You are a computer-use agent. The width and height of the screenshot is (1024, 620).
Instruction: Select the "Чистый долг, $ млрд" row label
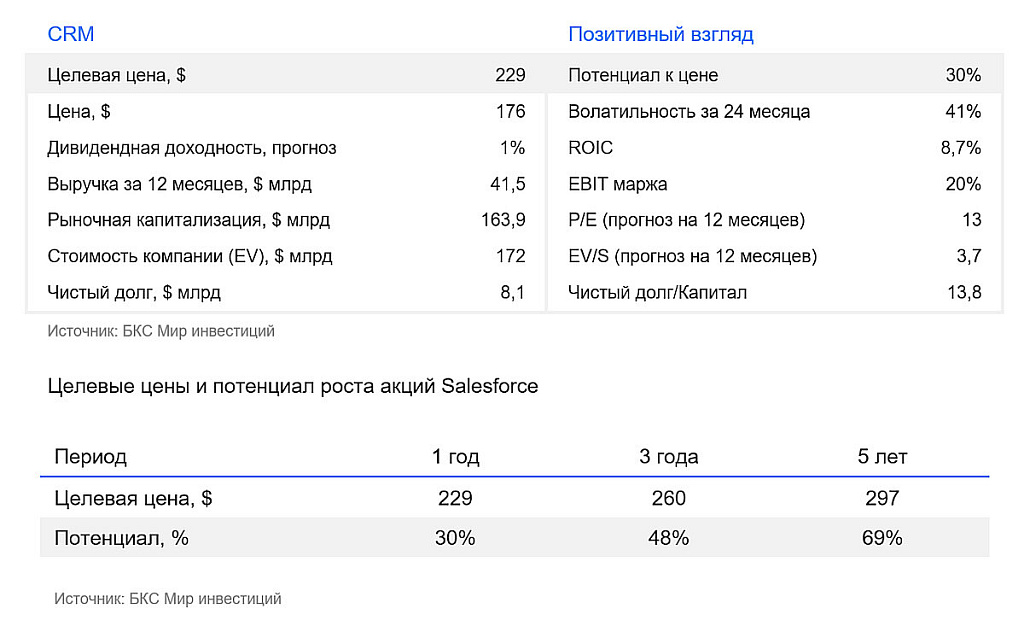[134, 293]
